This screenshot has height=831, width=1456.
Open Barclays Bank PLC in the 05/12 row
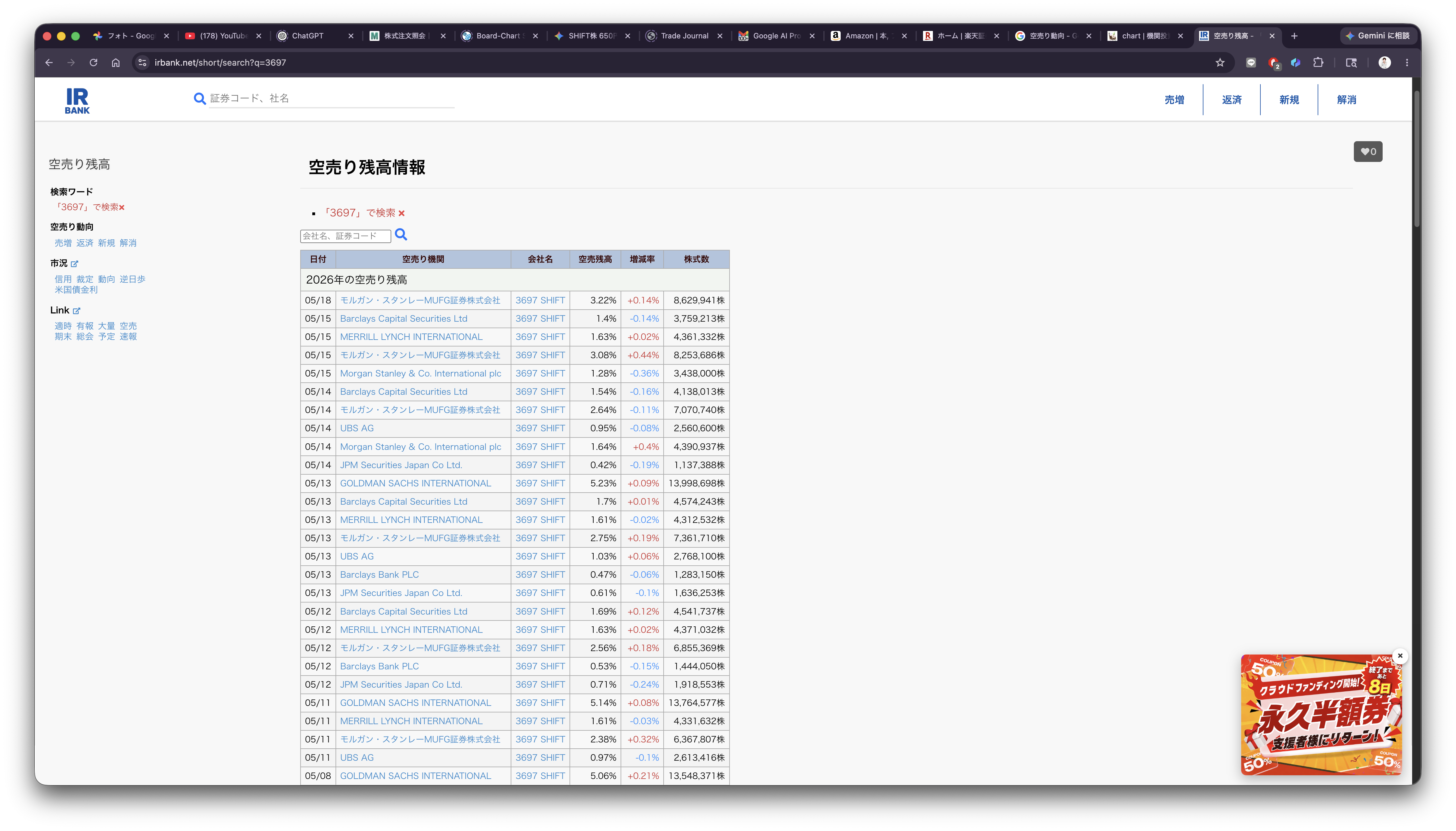point(379,666)
